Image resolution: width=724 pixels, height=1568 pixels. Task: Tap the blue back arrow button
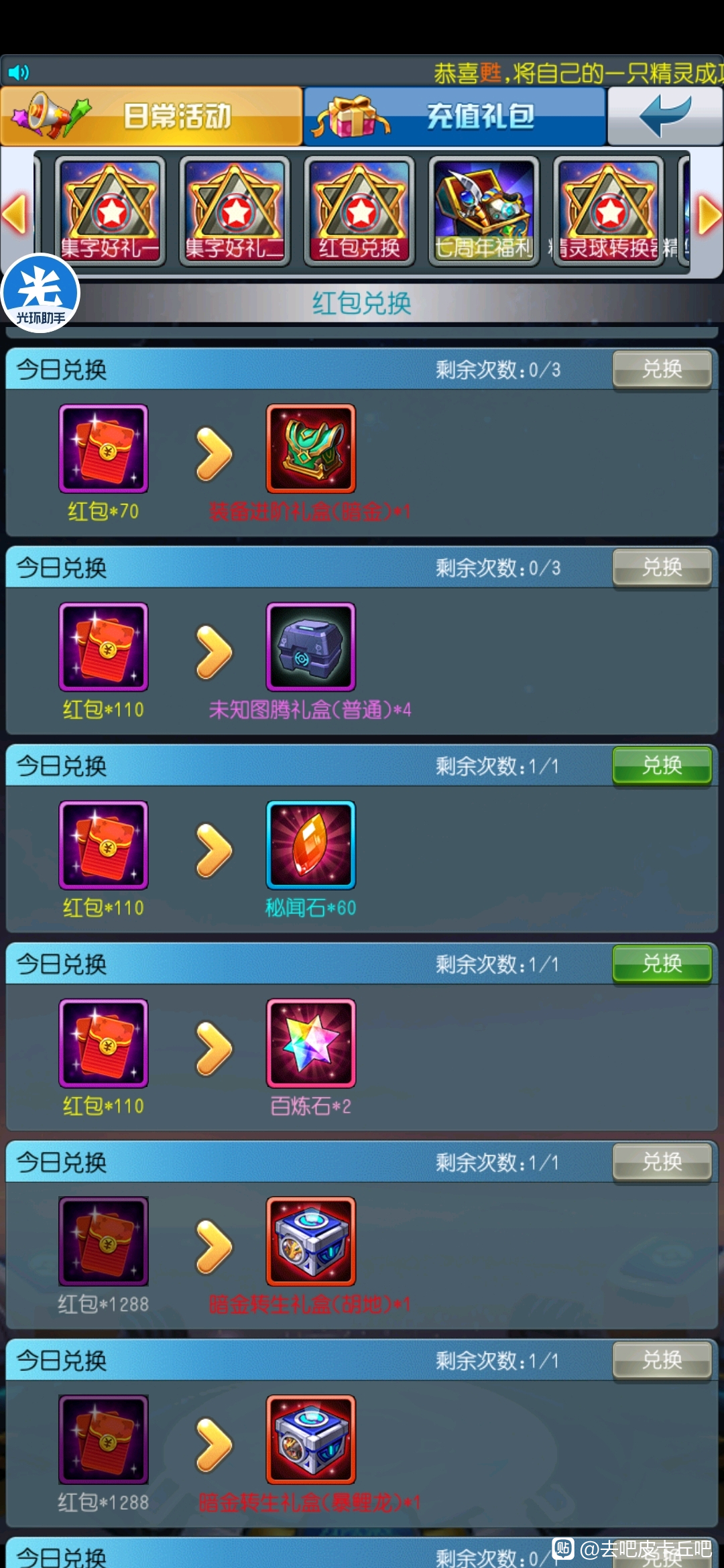pyautogui.click(x=664, y=116)
